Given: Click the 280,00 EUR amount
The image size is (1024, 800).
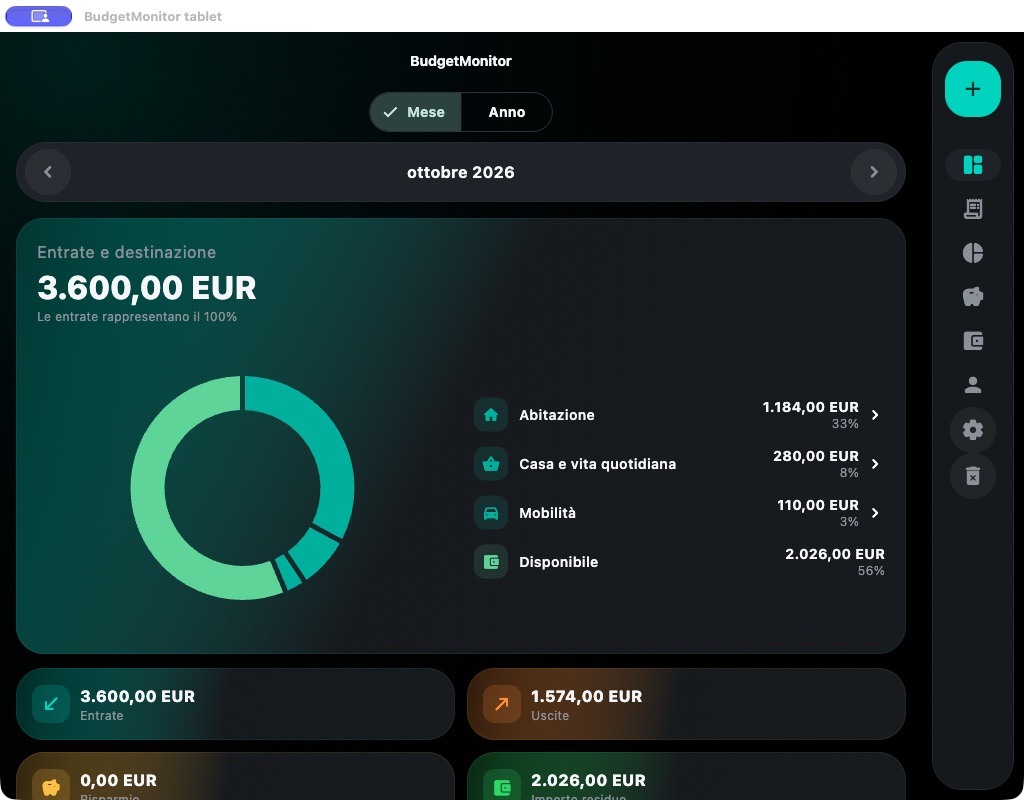Looking at the screenshot, I should pos(816,456).
